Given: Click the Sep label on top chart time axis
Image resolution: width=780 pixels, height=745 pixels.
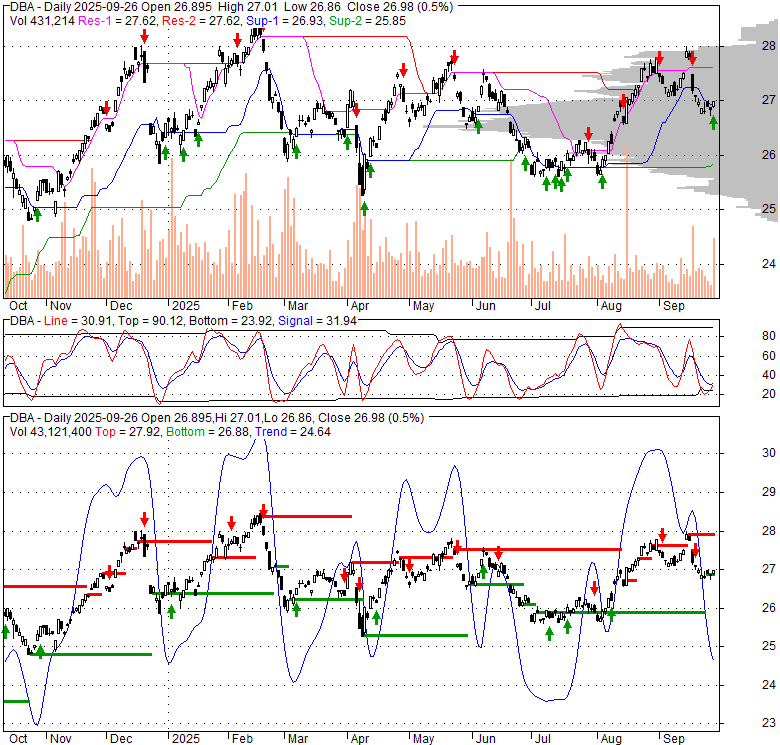Looking at the screenshot, I should (x=674, y=306).
